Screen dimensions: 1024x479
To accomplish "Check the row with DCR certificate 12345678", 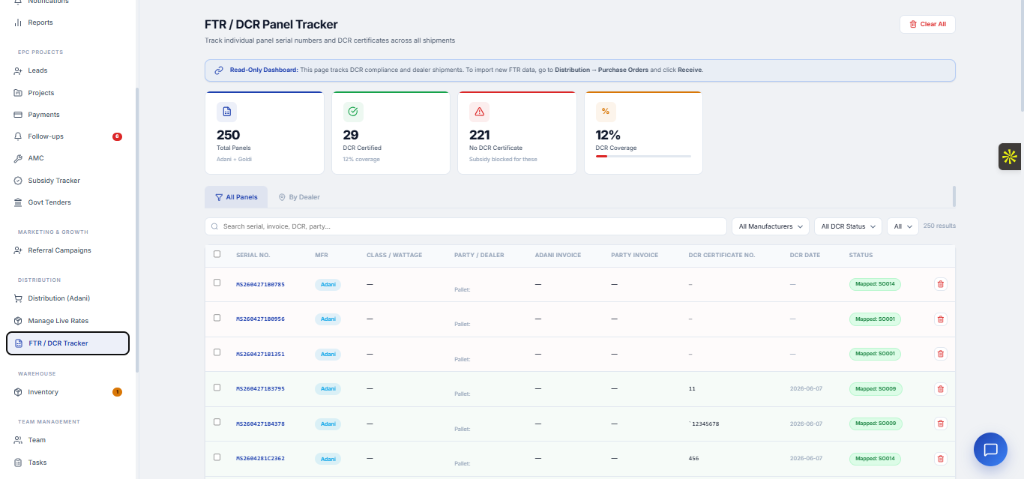I will pyautogui.click(x=217, y=422).
